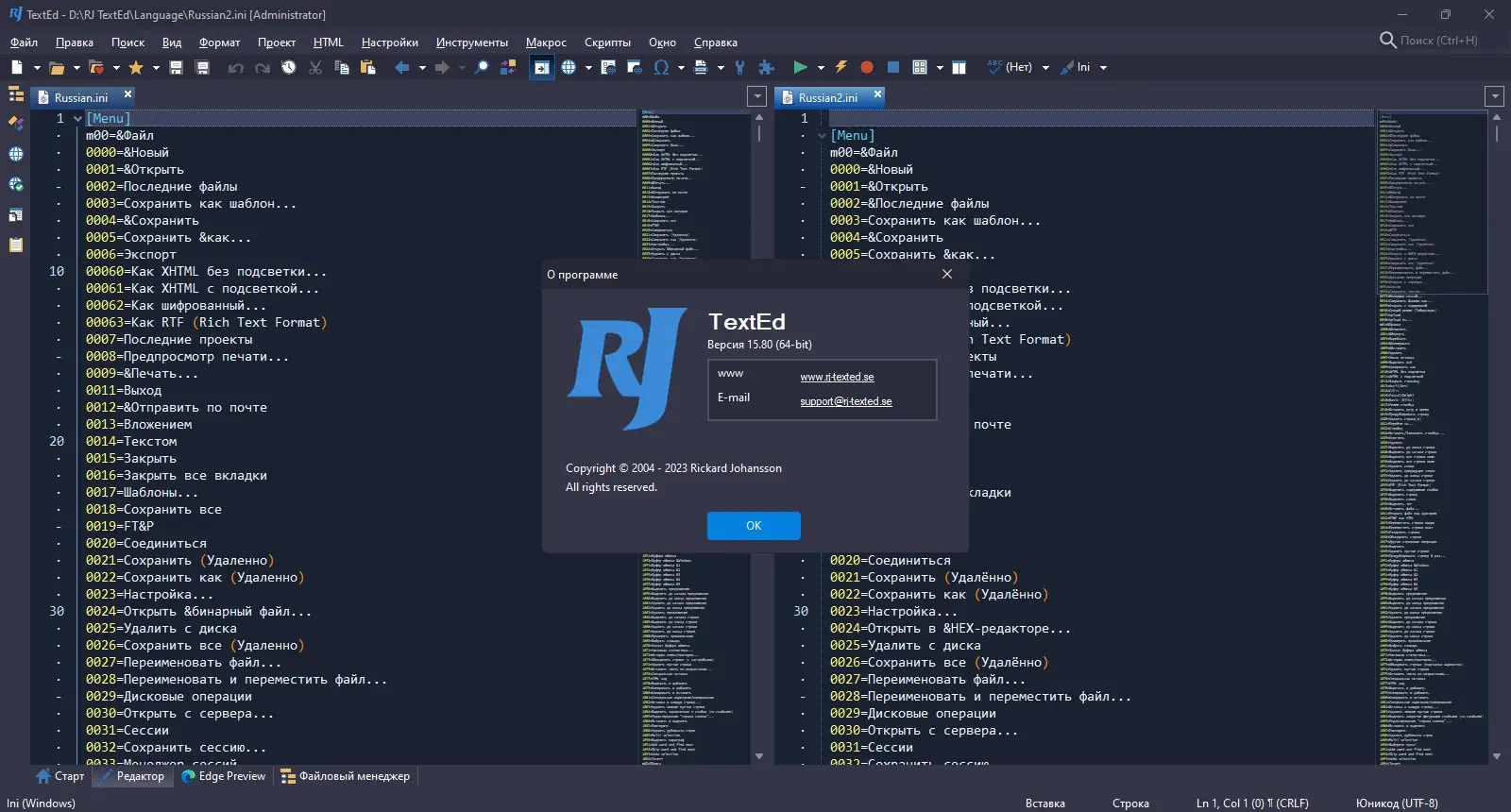Click the open folder toolbar icon

[57, 67]
